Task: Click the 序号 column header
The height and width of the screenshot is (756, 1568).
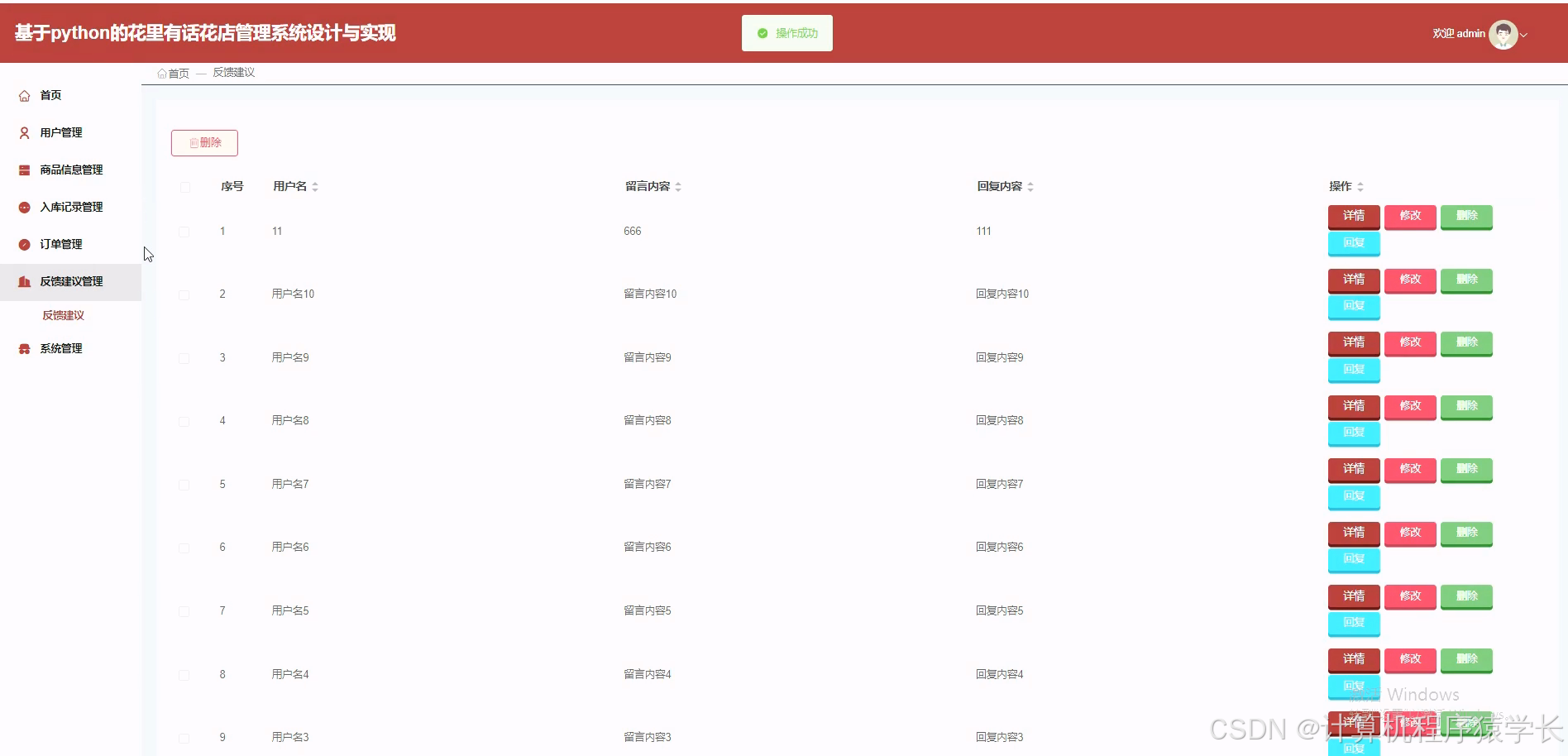Action: [232, 187]
